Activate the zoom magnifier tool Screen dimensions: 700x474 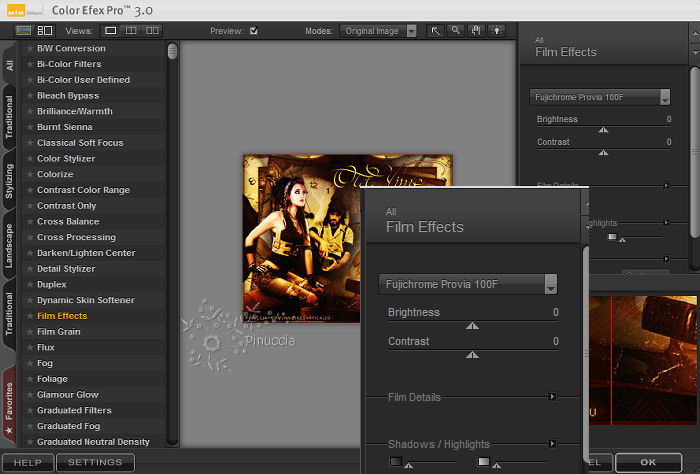click(455, 31)
